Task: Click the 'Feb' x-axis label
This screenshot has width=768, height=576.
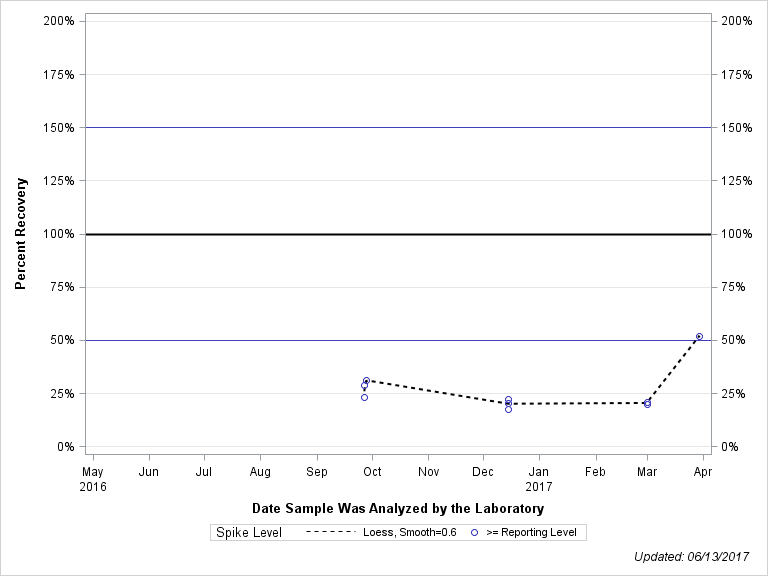Action: point(596,472)
